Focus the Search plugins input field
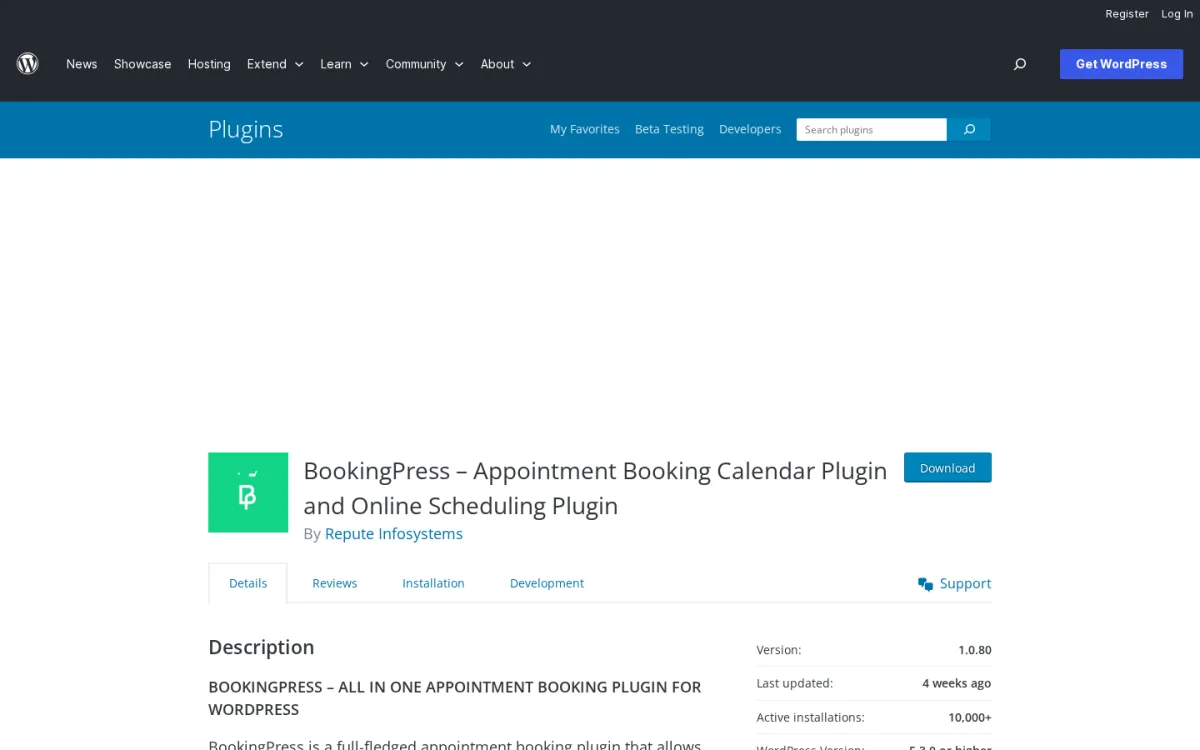The image size is (1200, 750). (x=871, y=129)
